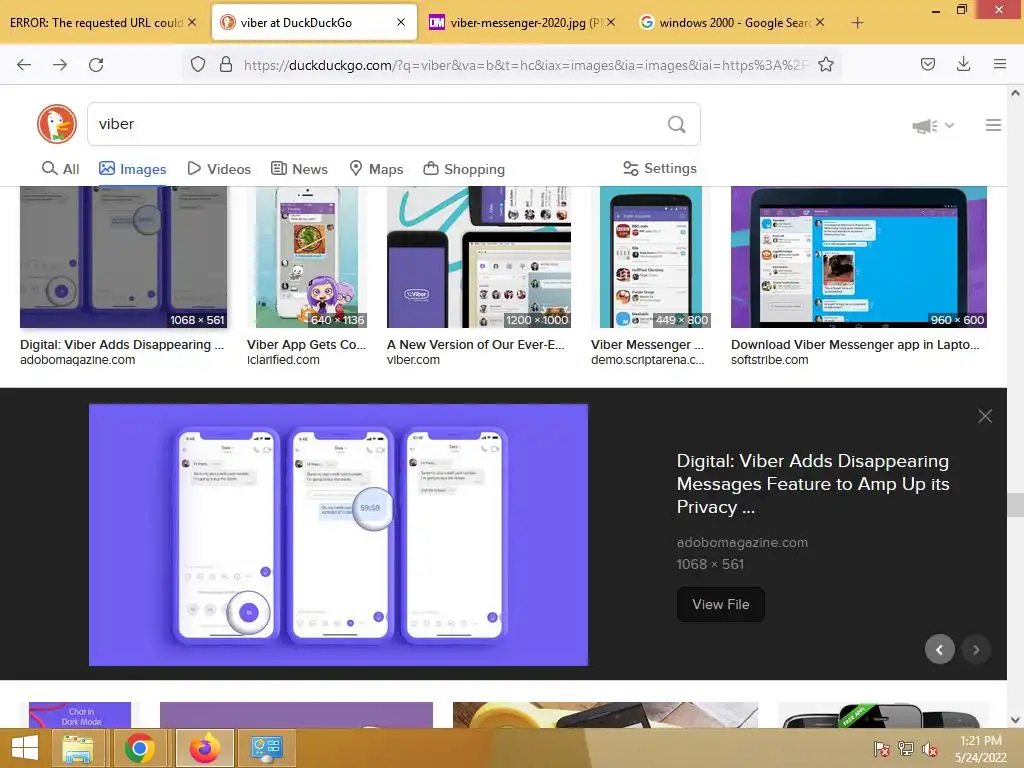
Task: Open the Firefox application menu
Action: pyautogui.click(x=1000, y=64)
